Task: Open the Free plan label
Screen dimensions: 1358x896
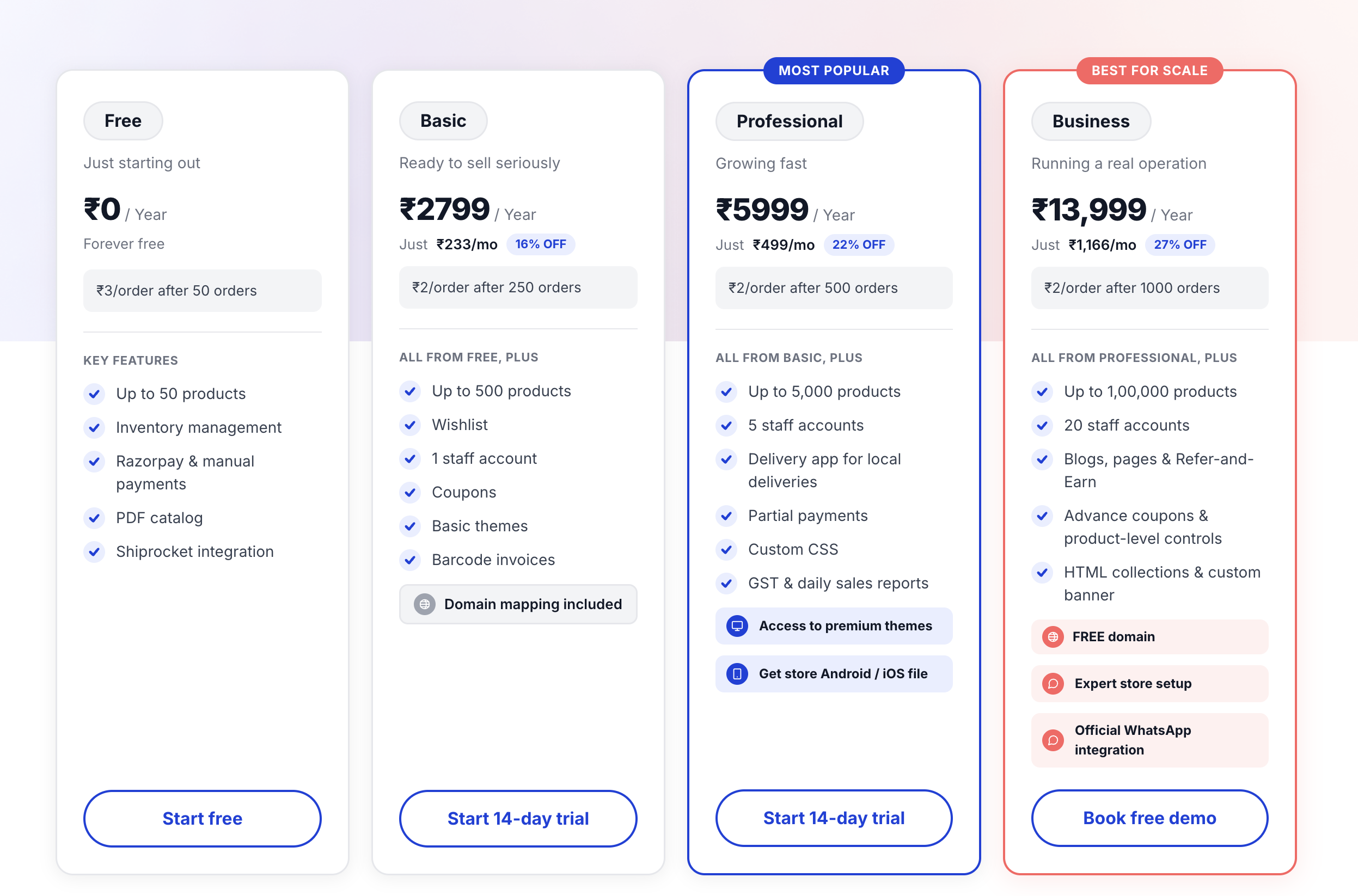Action: tap(123, 120)
